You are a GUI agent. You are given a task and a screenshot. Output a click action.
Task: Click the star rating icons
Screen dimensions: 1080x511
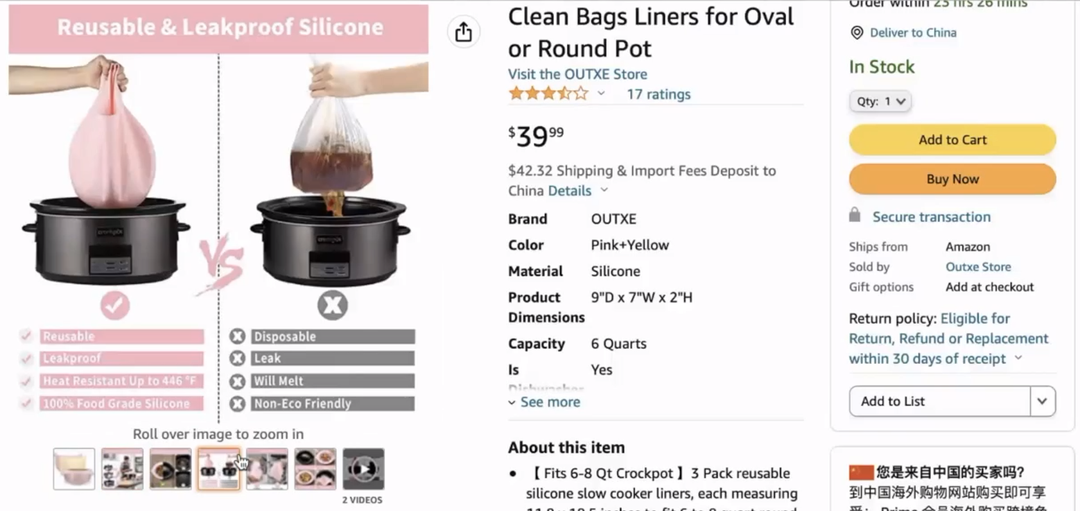click(x=548, y=94)
